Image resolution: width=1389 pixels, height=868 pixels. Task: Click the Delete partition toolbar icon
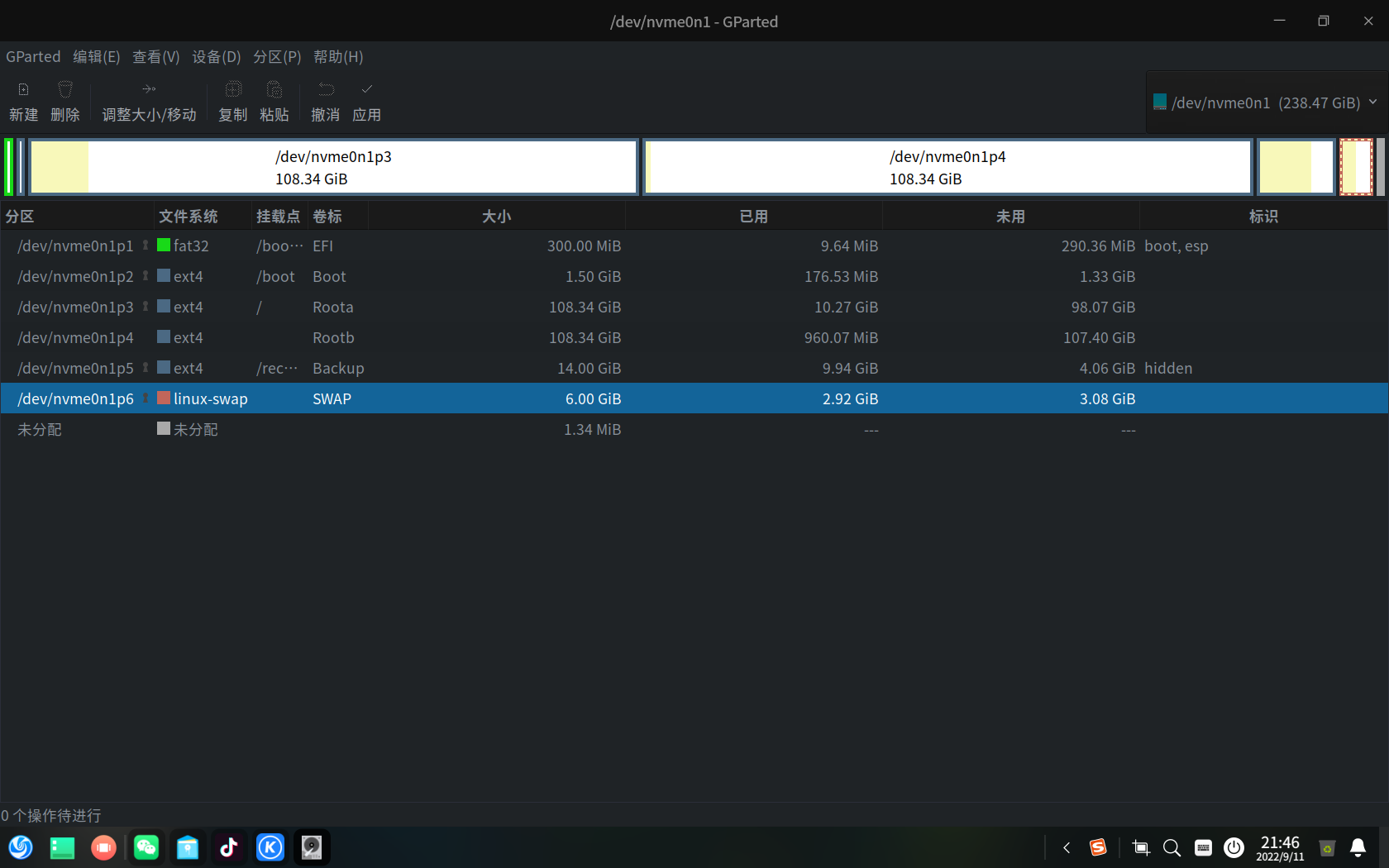[x=65, y=89]
